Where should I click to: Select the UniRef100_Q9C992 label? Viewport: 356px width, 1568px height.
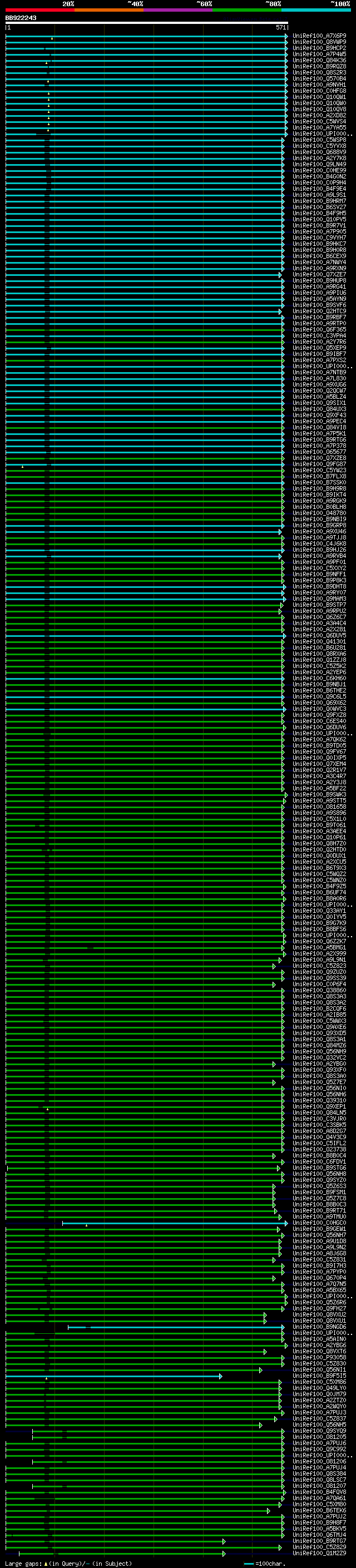coord(319,1450)
